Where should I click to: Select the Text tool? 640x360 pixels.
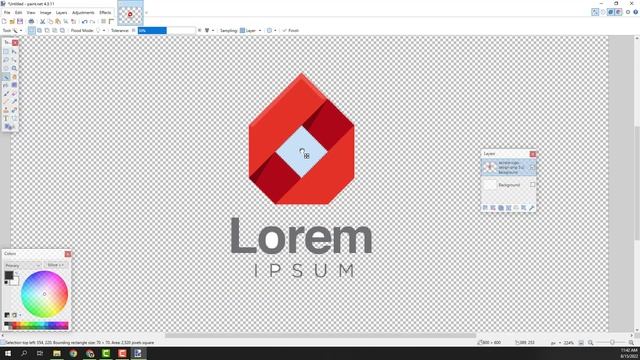(6, 118)
